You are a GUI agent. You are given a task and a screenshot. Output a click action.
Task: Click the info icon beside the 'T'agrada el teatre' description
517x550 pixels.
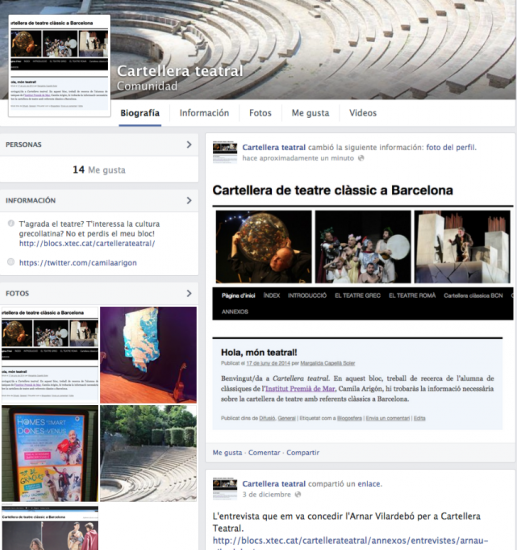coord(11,223)
